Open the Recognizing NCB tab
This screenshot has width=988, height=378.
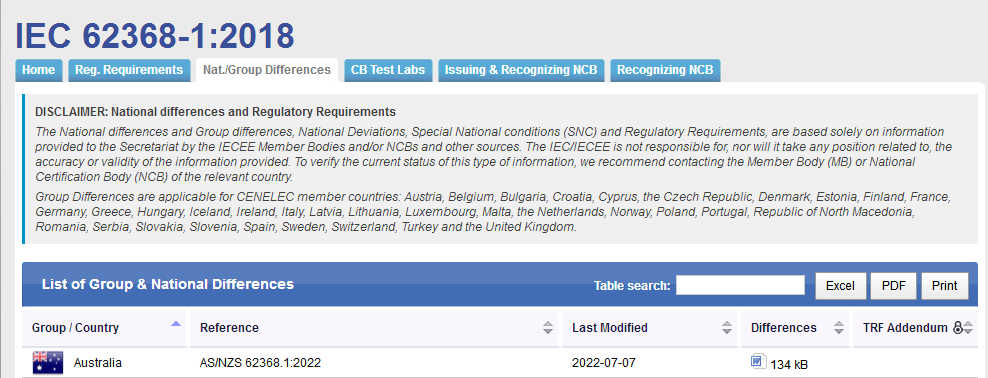point(665,71)
